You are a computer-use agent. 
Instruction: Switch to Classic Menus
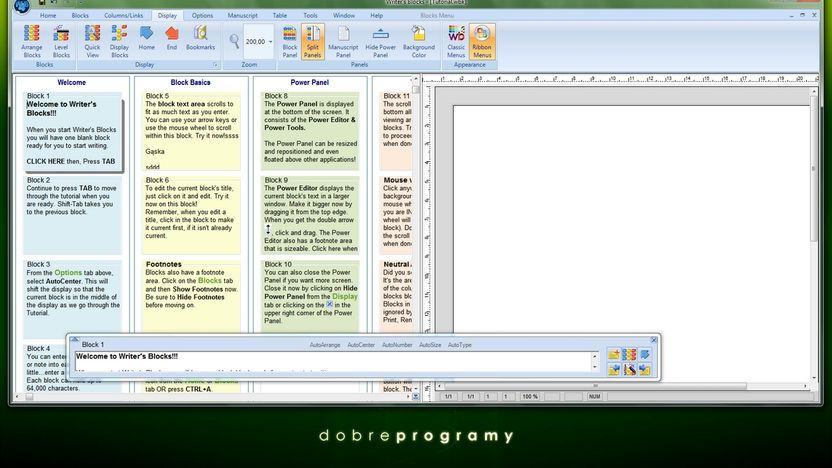456,41
